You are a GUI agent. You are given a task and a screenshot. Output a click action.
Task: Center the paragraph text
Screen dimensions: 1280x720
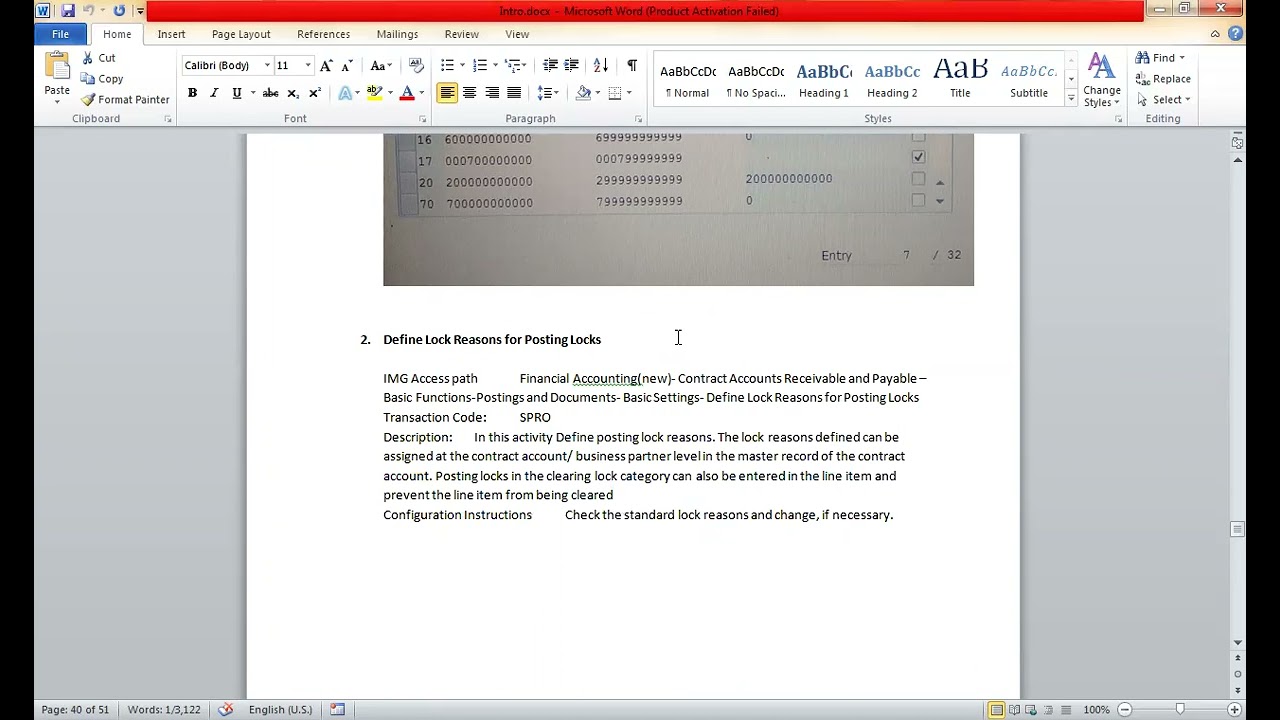(469, 93)
